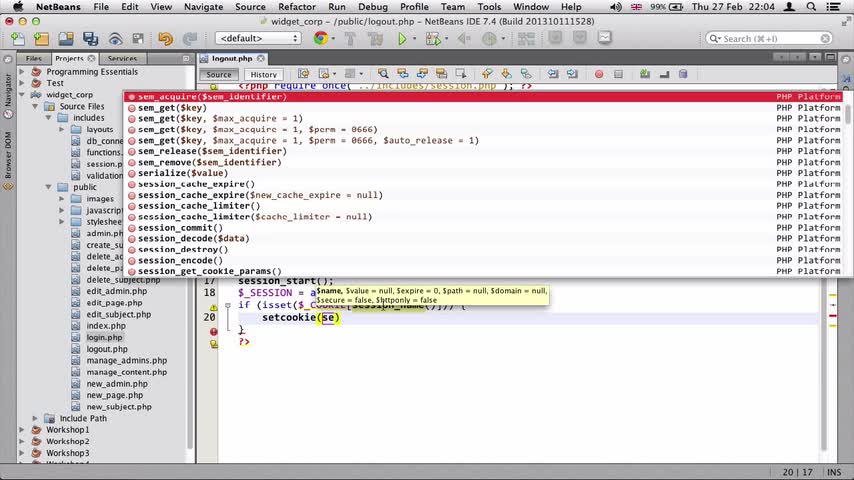Viewport: 854px width, 480px height.
Task: Open the project configuration default dropdown
Action: (x=258, y=38)
